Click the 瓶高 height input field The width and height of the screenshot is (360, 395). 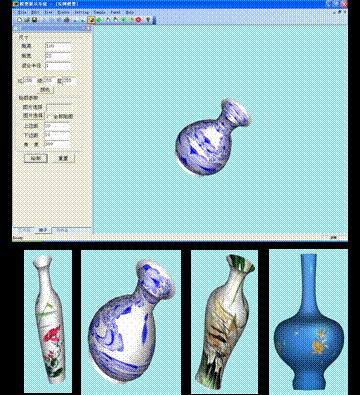point(58,46)
